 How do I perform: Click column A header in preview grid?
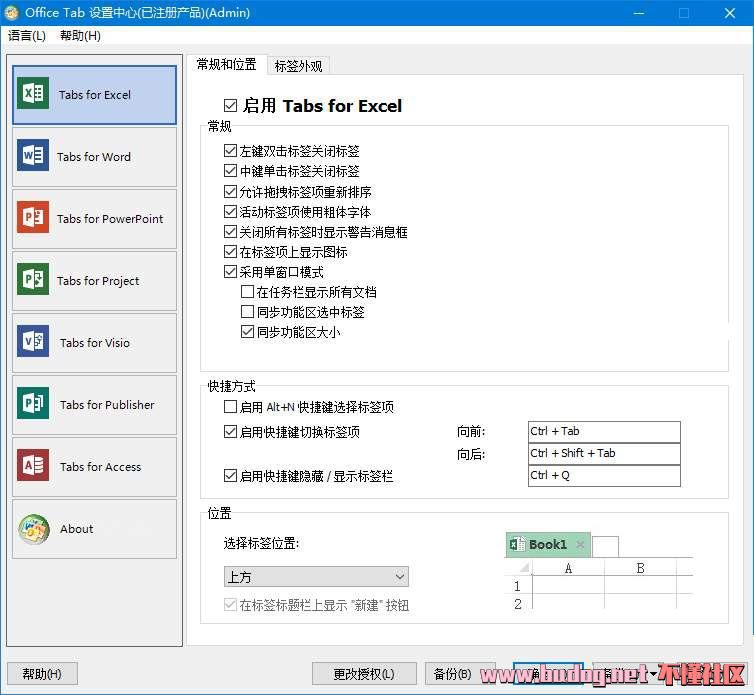click(x=568, y=568)
